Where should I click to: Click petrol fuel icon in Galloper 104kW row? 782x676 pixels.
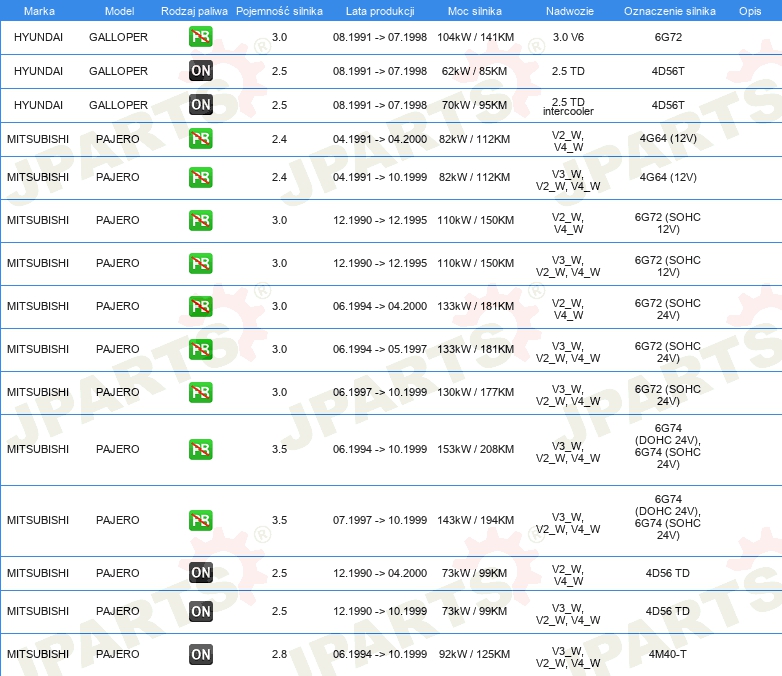(x=200, y=37)
